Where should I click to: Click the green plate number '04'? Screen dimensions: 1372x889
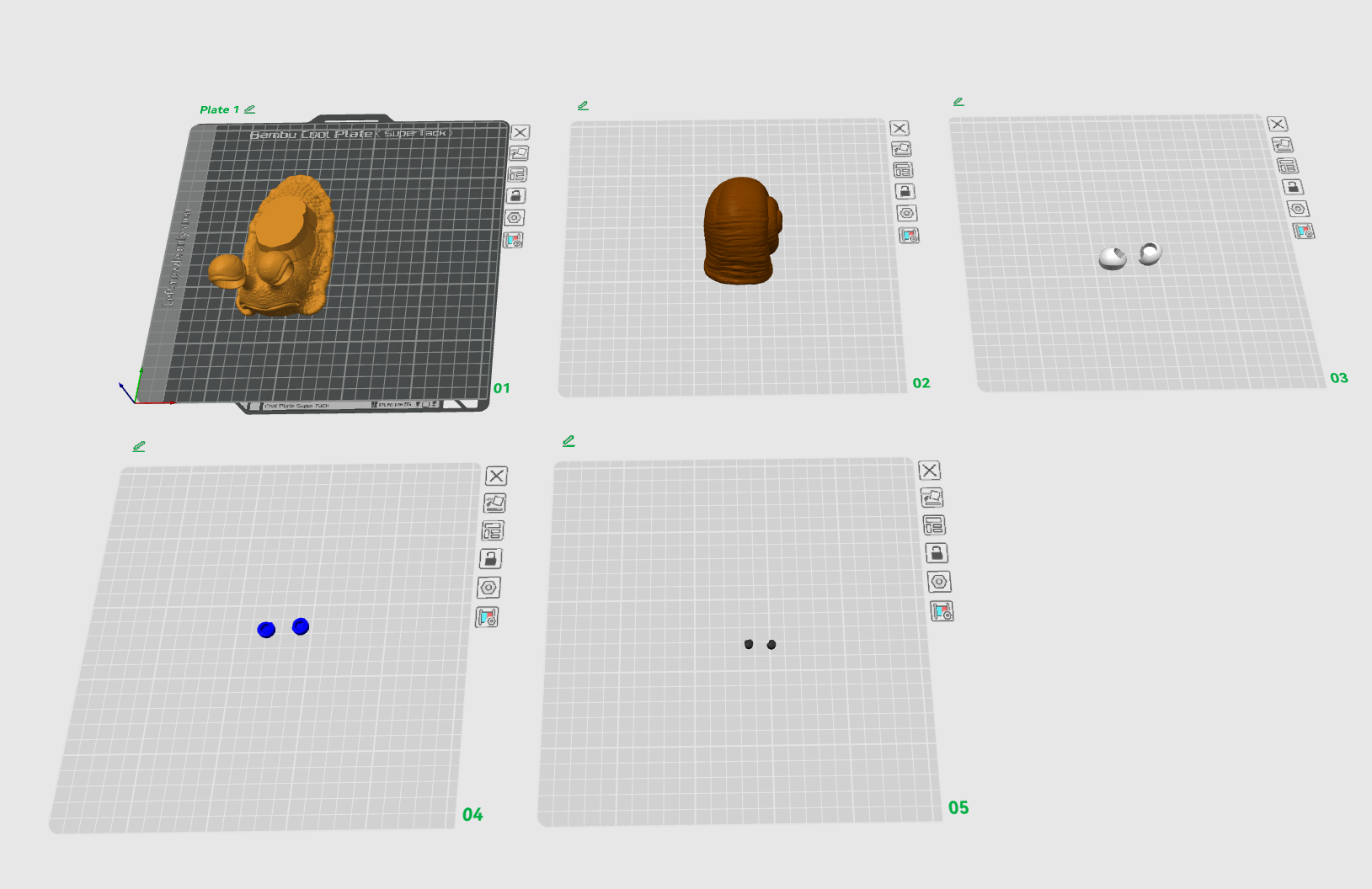(472, 814)
